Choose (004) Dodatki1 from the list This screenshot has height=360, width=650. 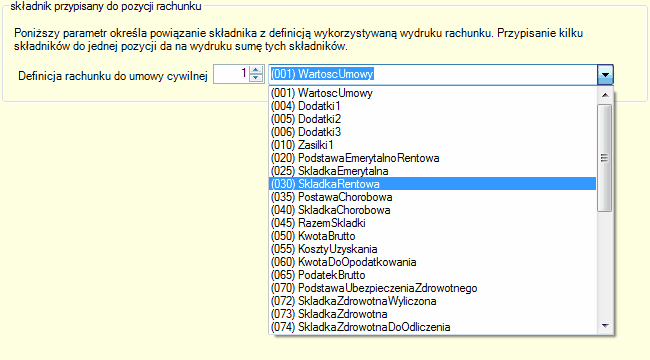432,106
